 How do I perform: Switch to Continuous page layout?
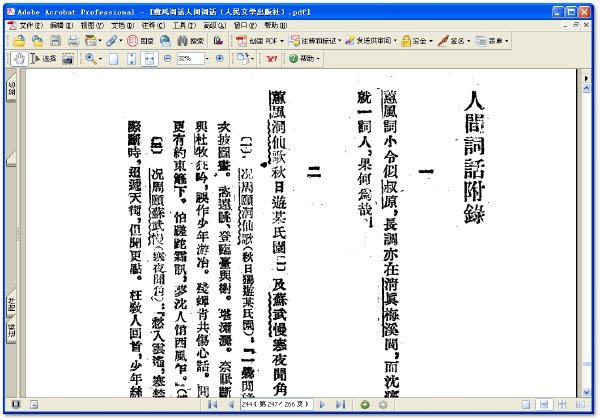point(544,405)
